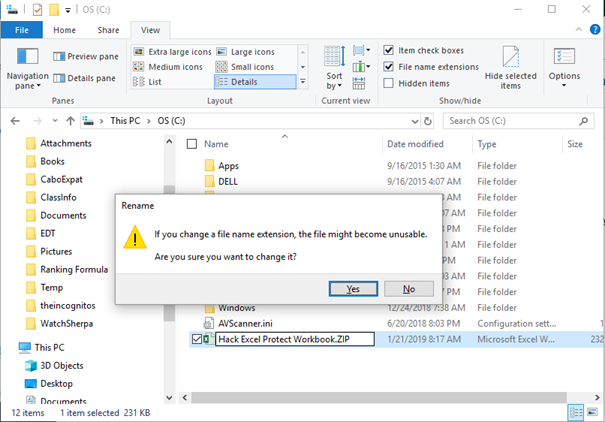Click the horizontal scrollbar in file list
Screen dimensions: 605x422
(x=379, y=397)
